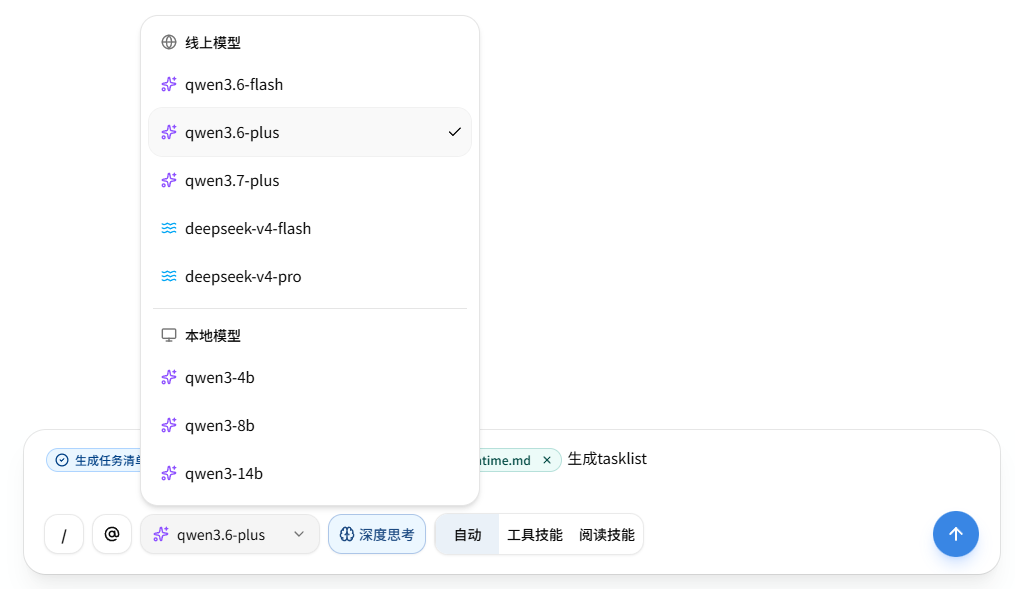Viewport: 1015px width, 589px height.
Task: Click the 生成任务清单 tag chip
Action: [x=95, y=460]
